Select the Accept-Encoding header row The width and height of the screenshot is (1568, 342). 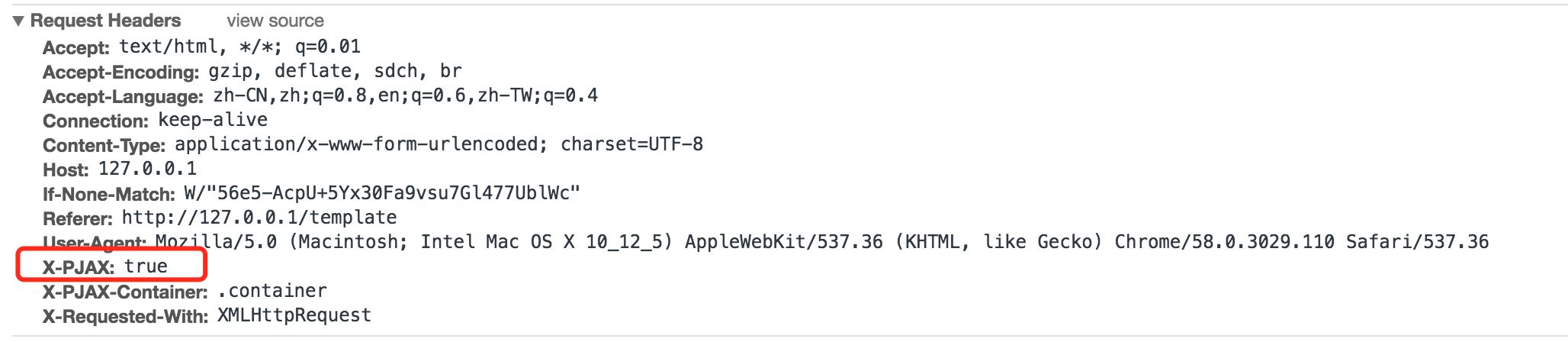click(x=252, y=71)
